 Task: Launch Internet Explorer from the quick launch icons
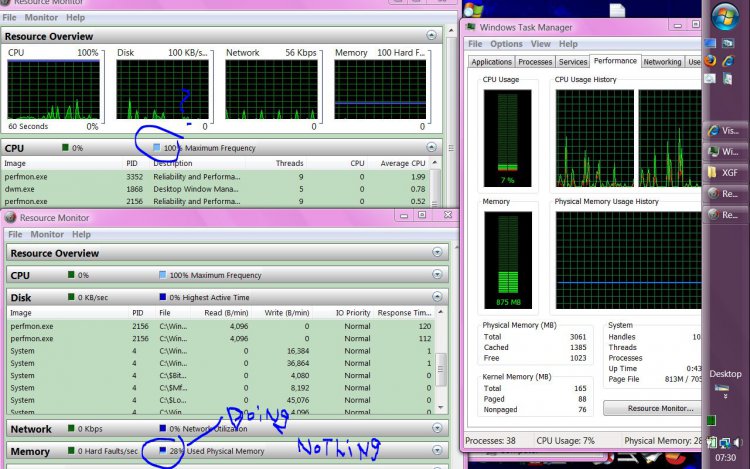728,61
